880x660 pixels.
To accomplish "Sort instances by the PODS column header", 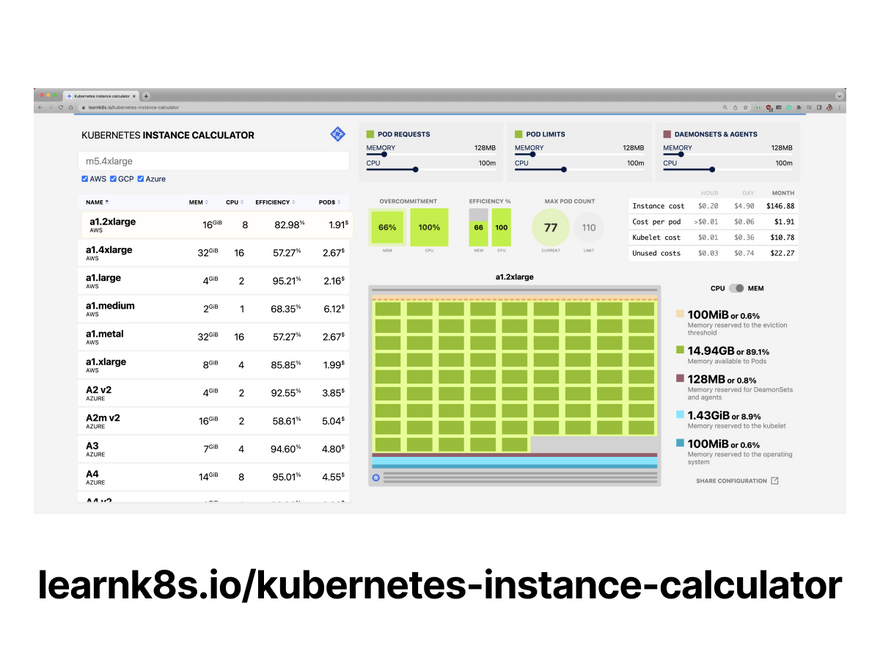I will point(327,202).
